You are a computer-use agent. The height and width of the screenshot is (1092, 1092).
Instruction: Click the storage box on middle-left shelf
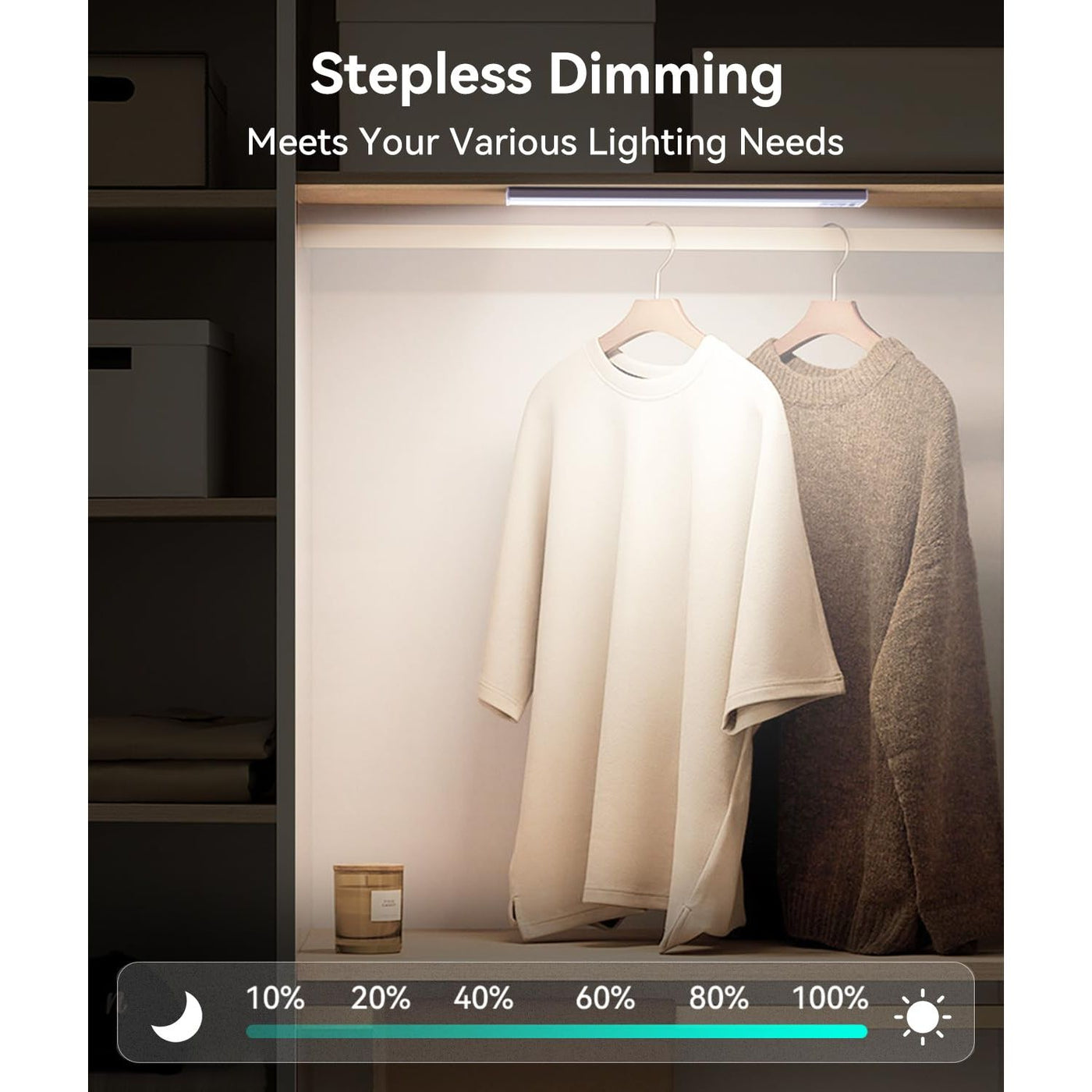(x=160, y=408)
